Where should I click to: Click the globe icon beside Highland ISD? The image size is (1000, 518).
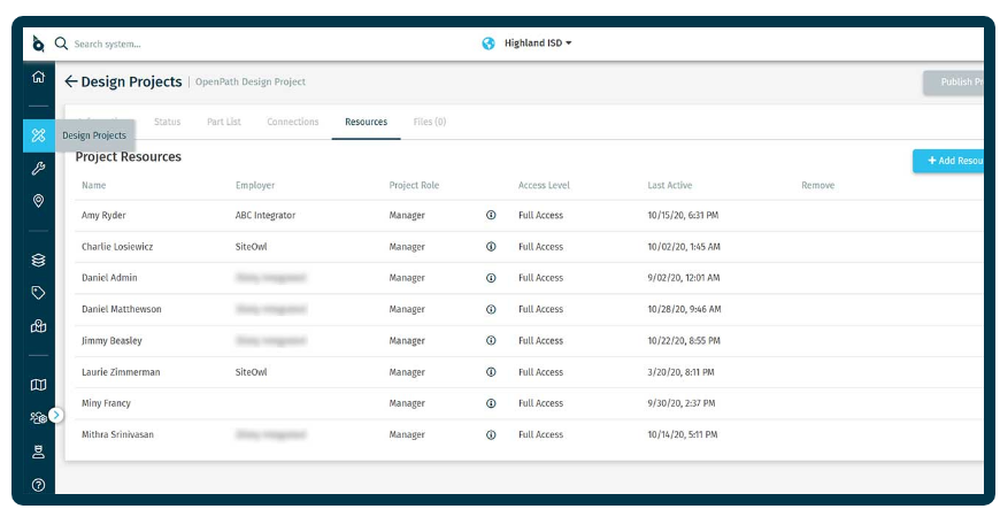pos(489,43)
